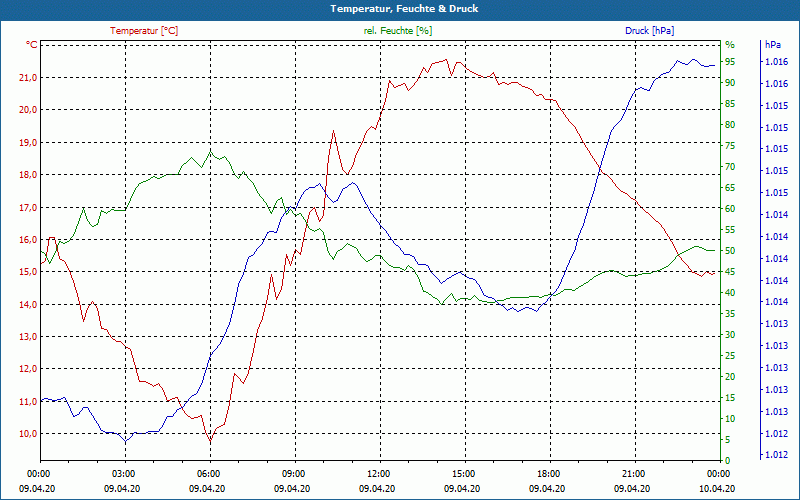Click the 10,0 temperature axis value
This screenshot has height=500, width=800.
pos(28,434)
